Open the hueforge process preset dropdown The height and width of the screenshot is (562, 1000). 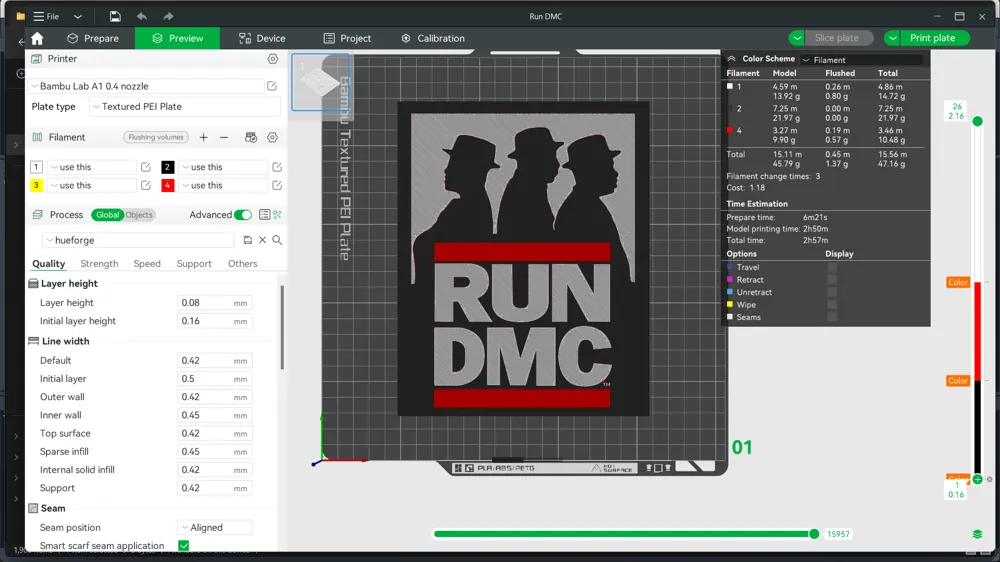(139, 240)
